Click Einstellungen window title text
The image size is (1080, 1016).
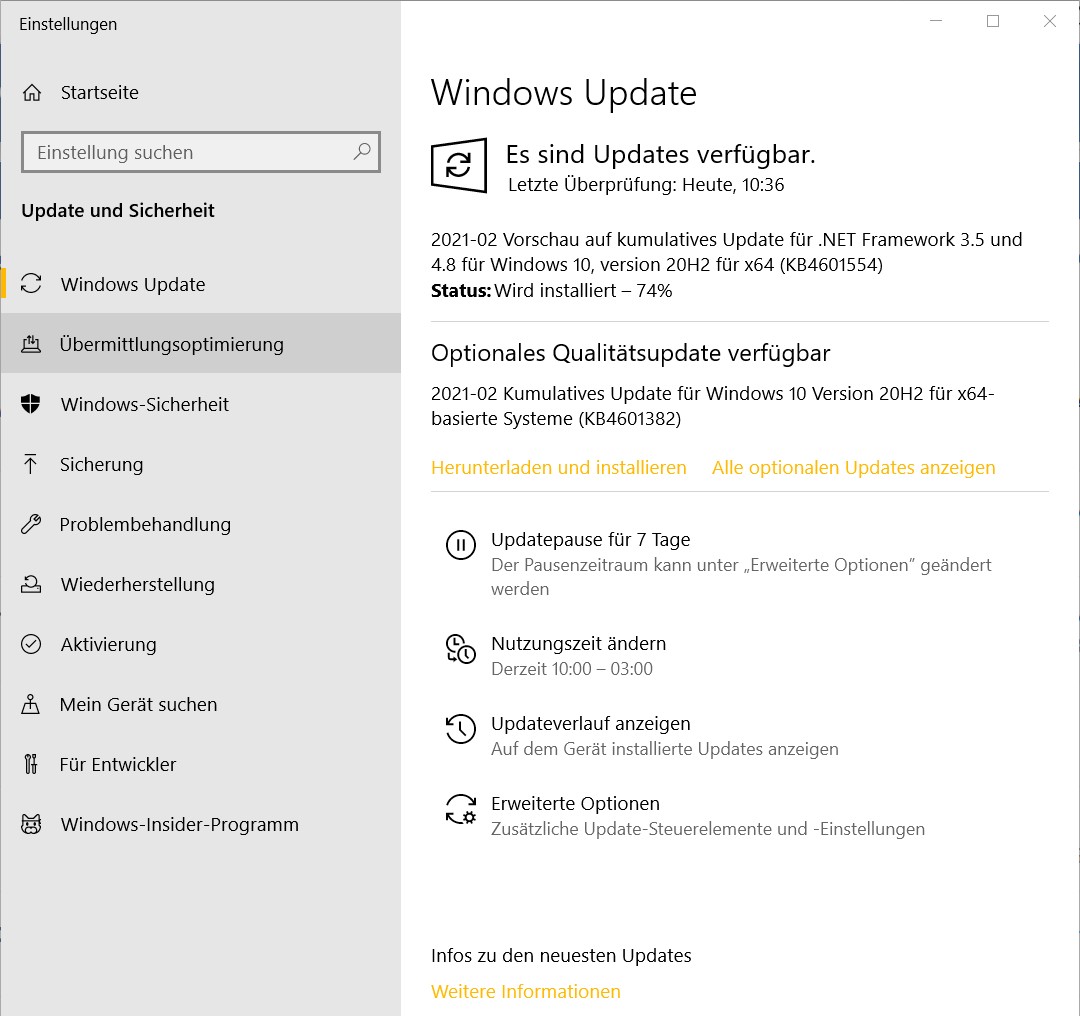[68, 24]
